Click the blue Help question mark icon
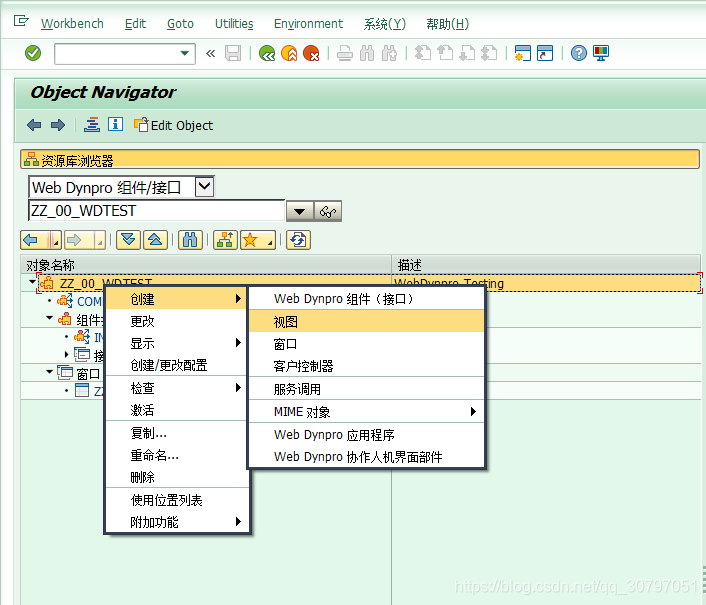Image resolution: width=706 pixels, height=605 pixels. click(579, 53)
